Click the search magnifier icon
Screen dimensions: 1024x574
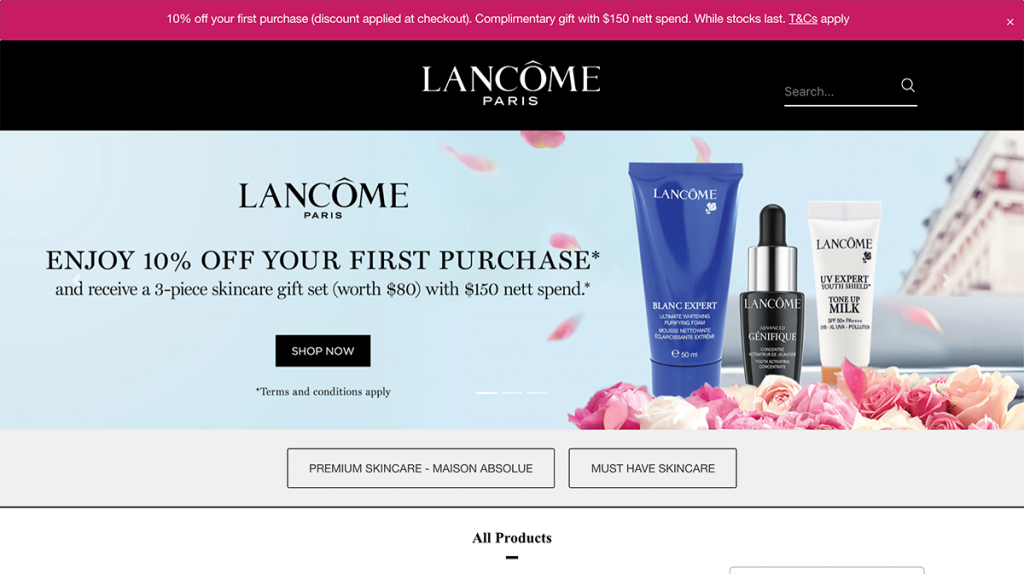tap(907, 85)
